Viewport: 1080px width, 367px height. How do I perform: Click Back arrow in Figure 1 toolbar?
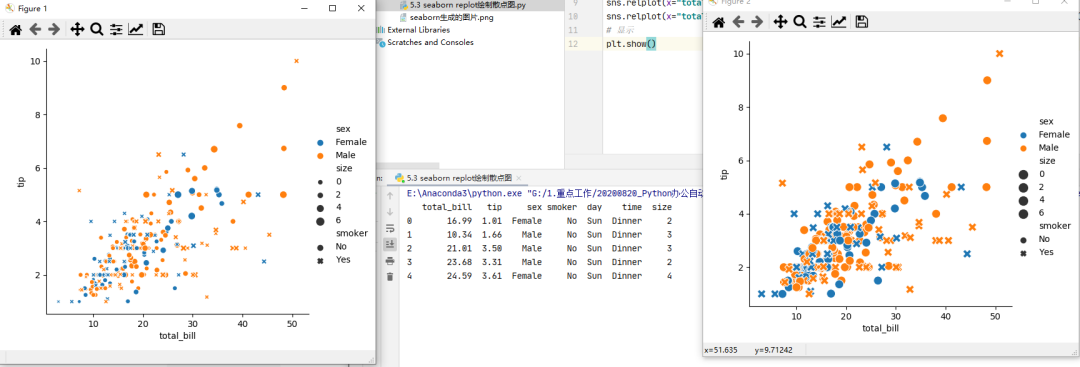click(x=35, y=29)
